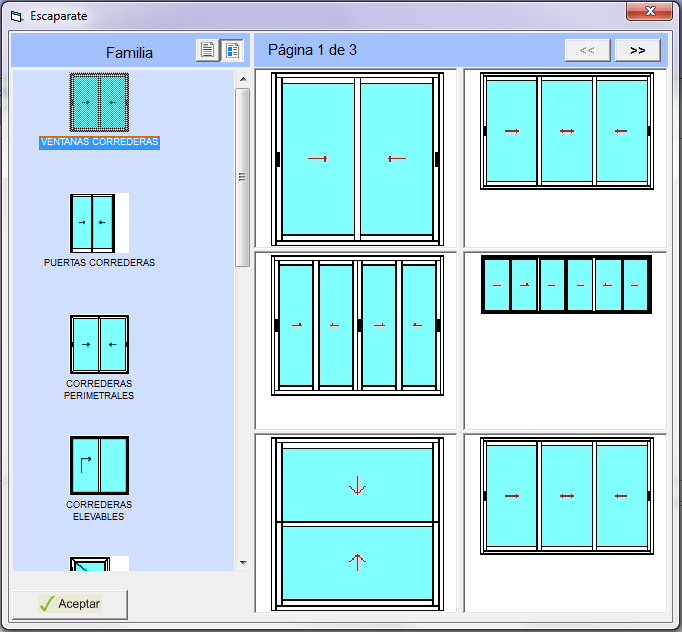682x632 pixels.
Task: Click the family list scrollbar thumb
Action: tap(242, 177)
